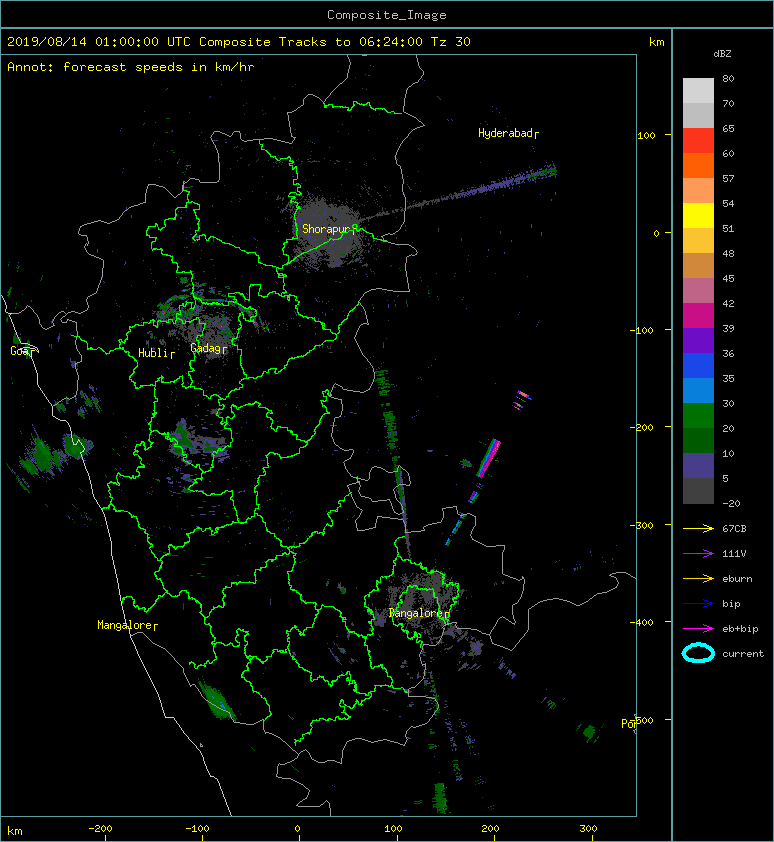Viewport: 774px width, 842px height.
Task: Click the 80 dBZ legend value
Action: 728,78
